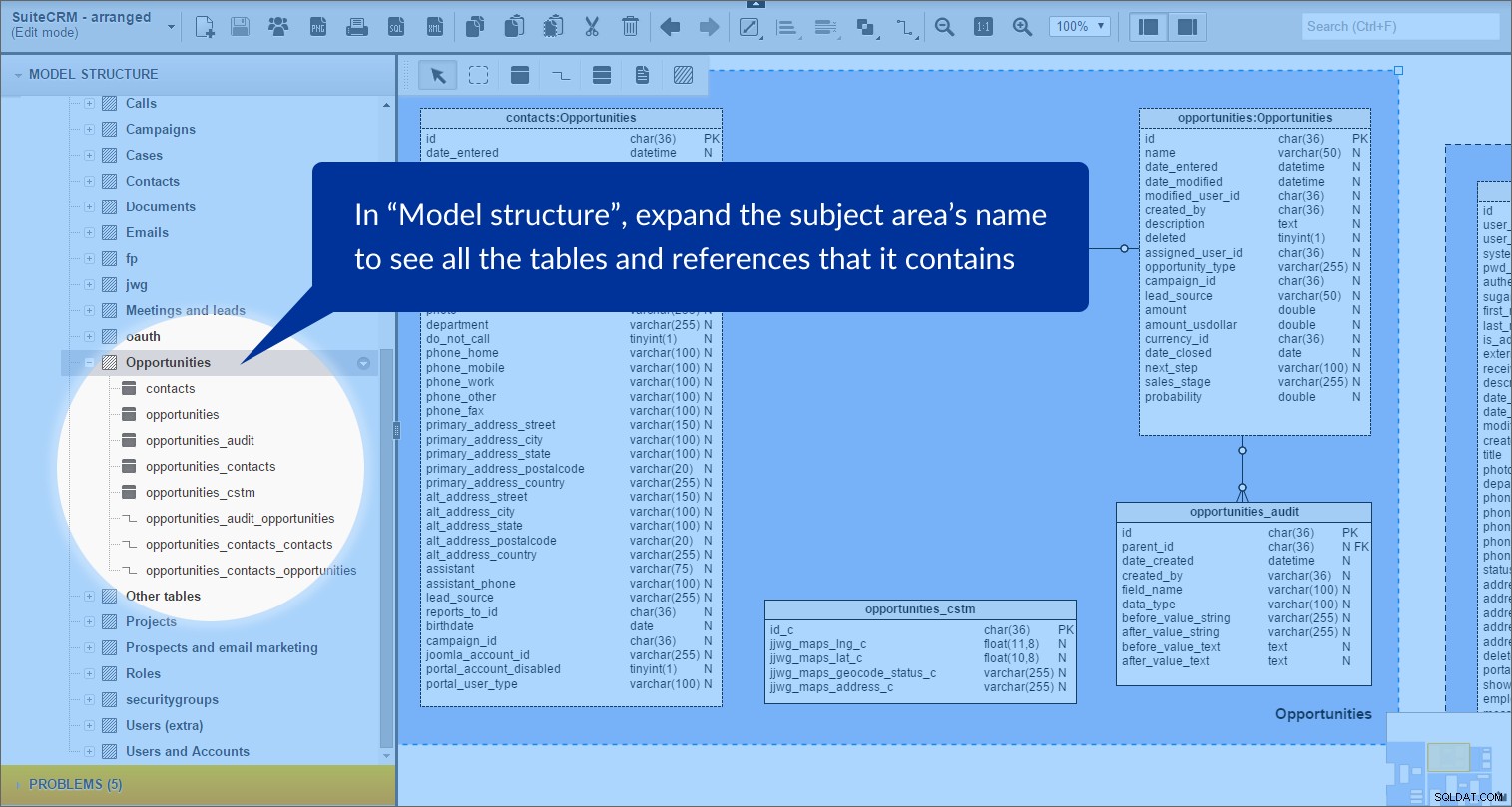Pick the add subject area tool
The width and height of the screenshot is (1512, 807).
[684, 75]
